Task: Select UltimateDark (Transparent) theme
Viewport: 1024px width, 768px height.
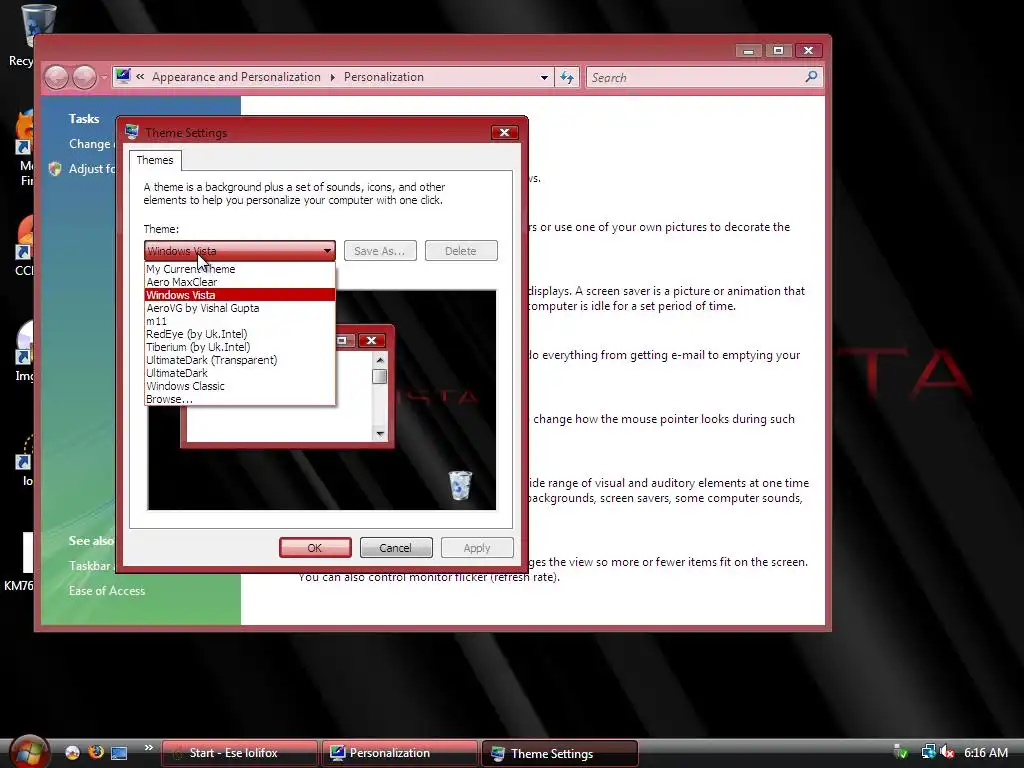Action: click(x=240, y=360)
